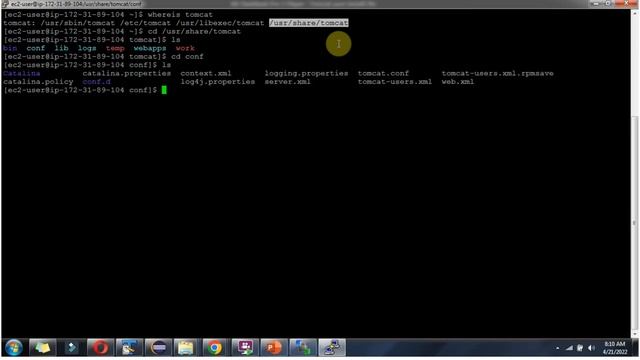Viewport: 640px width, 360px height.
Task: Click the scrollbar down arrow in PuTTY
Action: (635, 333)
